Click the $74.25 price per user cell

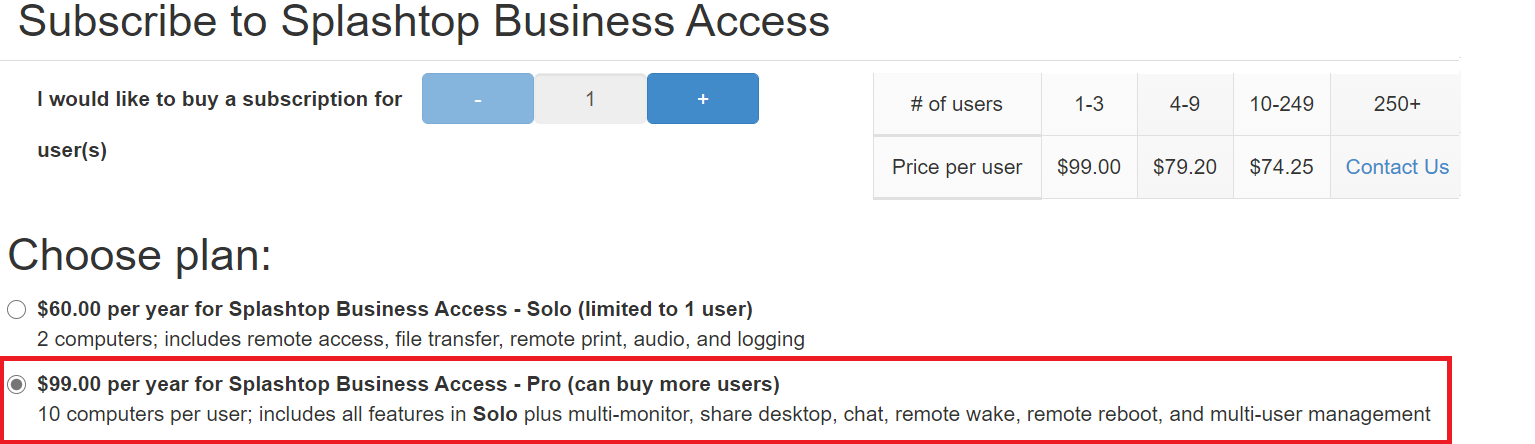[x=1282, y=167]
